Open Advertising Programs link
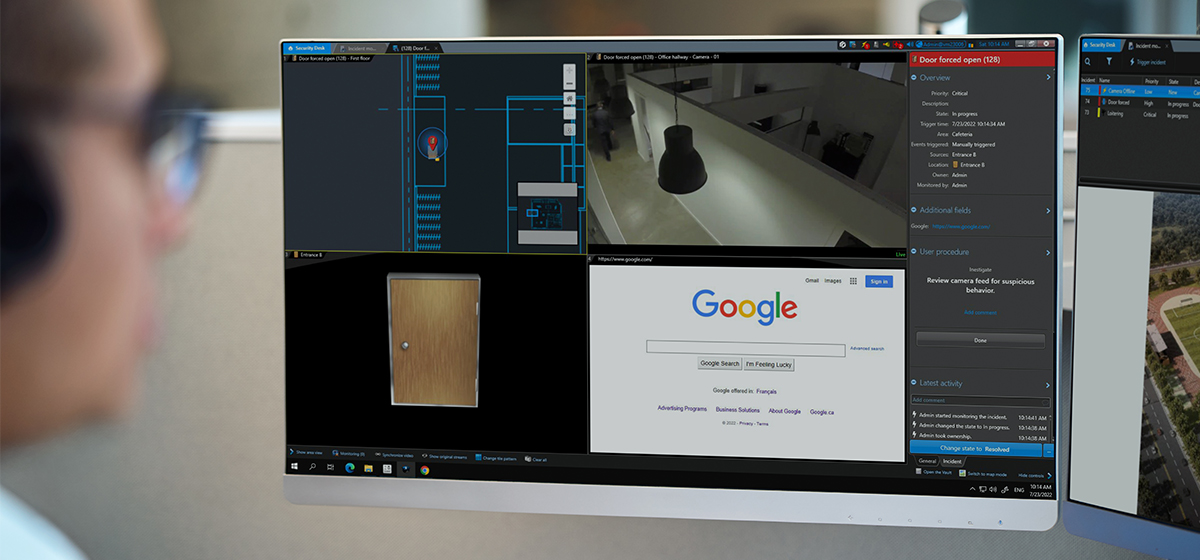The width and height of the screenshot is (1200, 560). 682,409
